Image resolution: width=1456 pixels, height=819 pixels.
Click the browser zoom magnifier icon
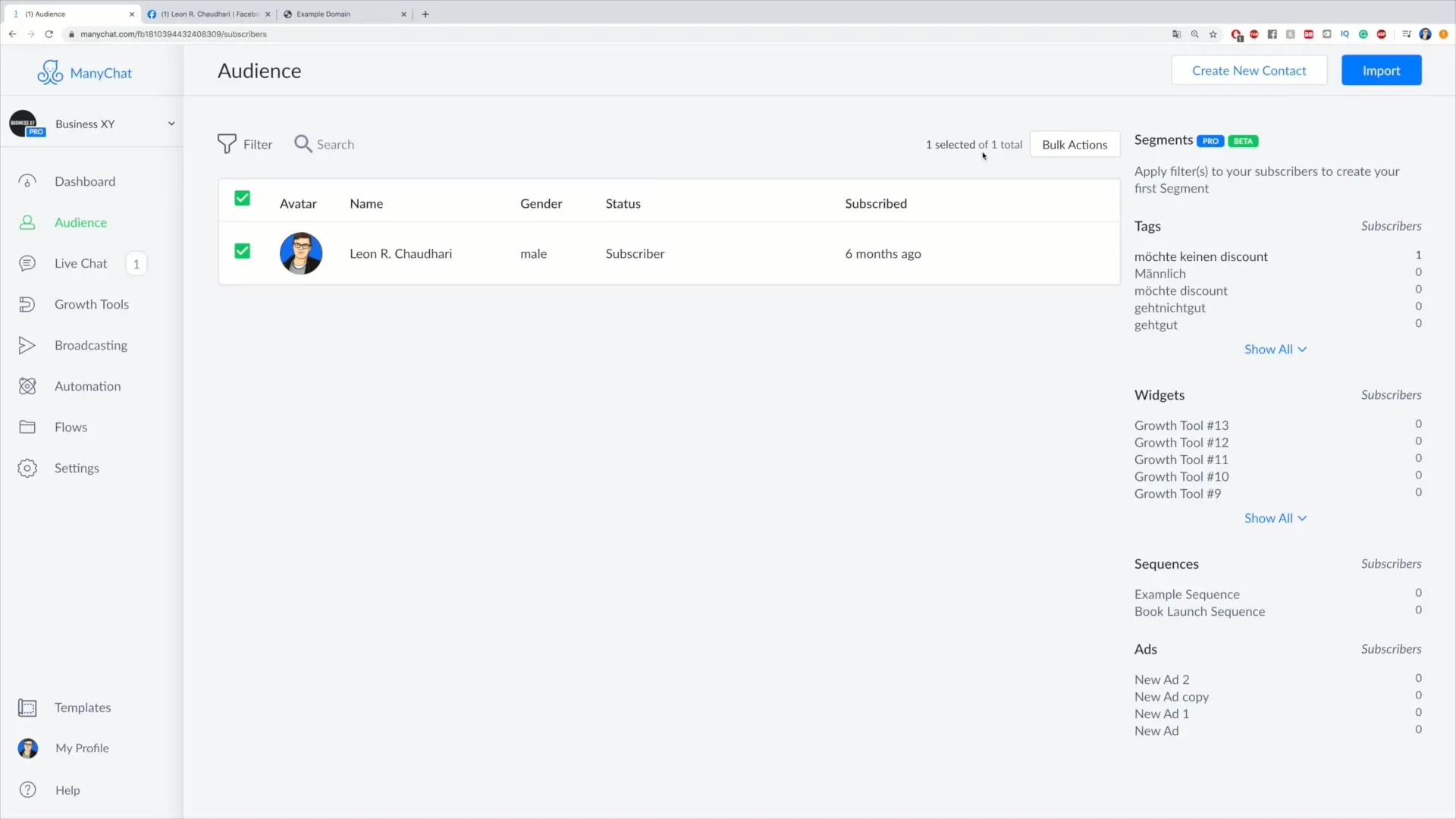coord(1195,34)
